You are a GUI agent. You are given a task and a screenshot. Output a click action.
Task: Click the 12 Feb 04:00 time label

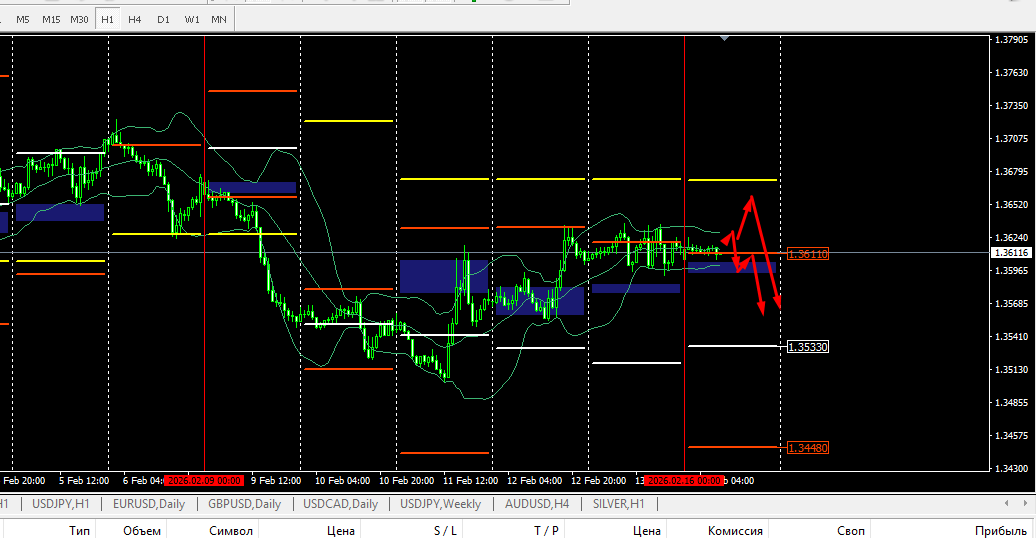(535, 480)
